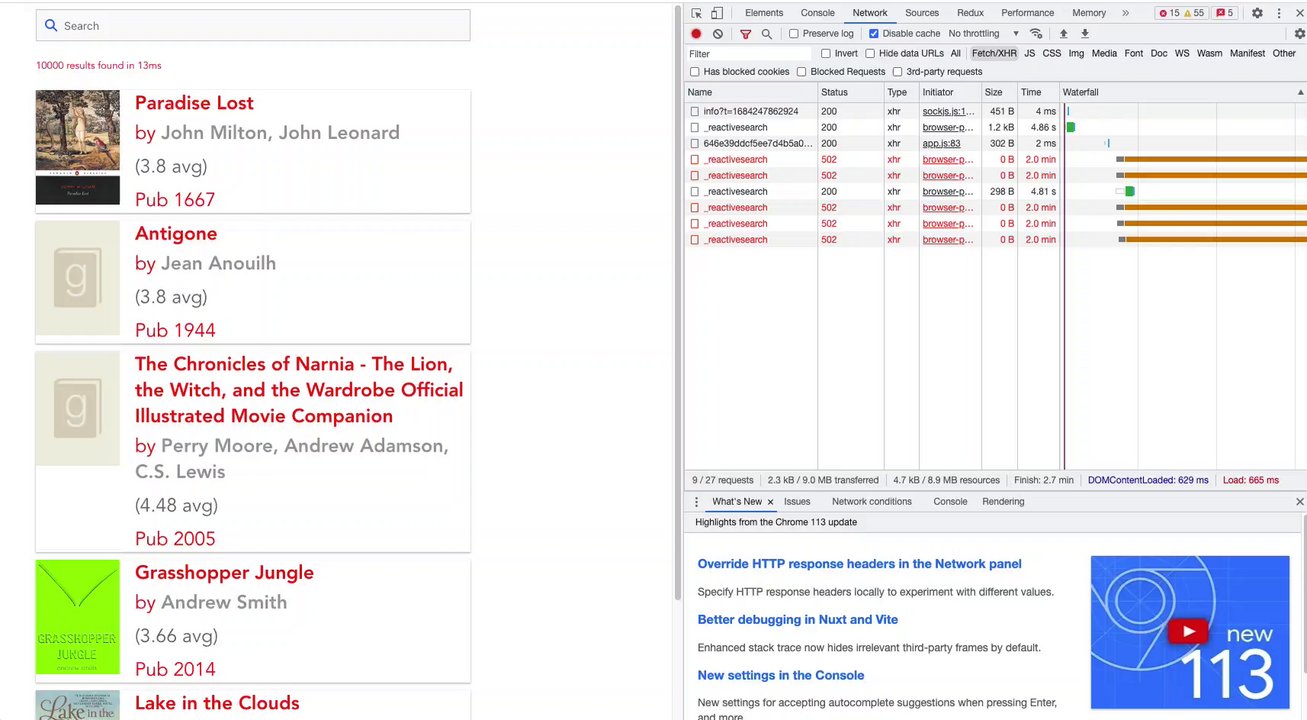Open the Grasshopper Jungle cover image
This screenshot has height=720, width=1307.
(x=78, y=617)
